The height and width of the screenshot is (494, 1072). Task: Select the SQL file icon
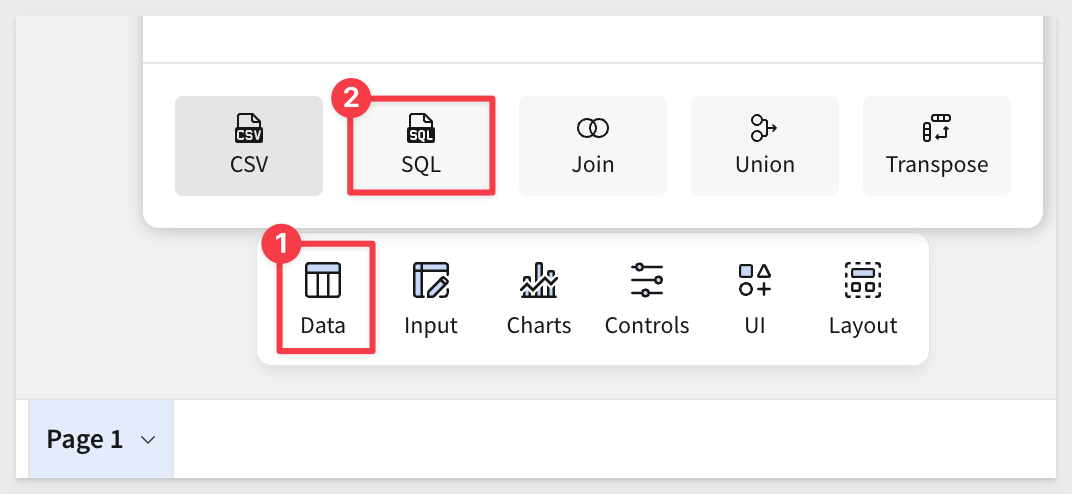(420, 128)
